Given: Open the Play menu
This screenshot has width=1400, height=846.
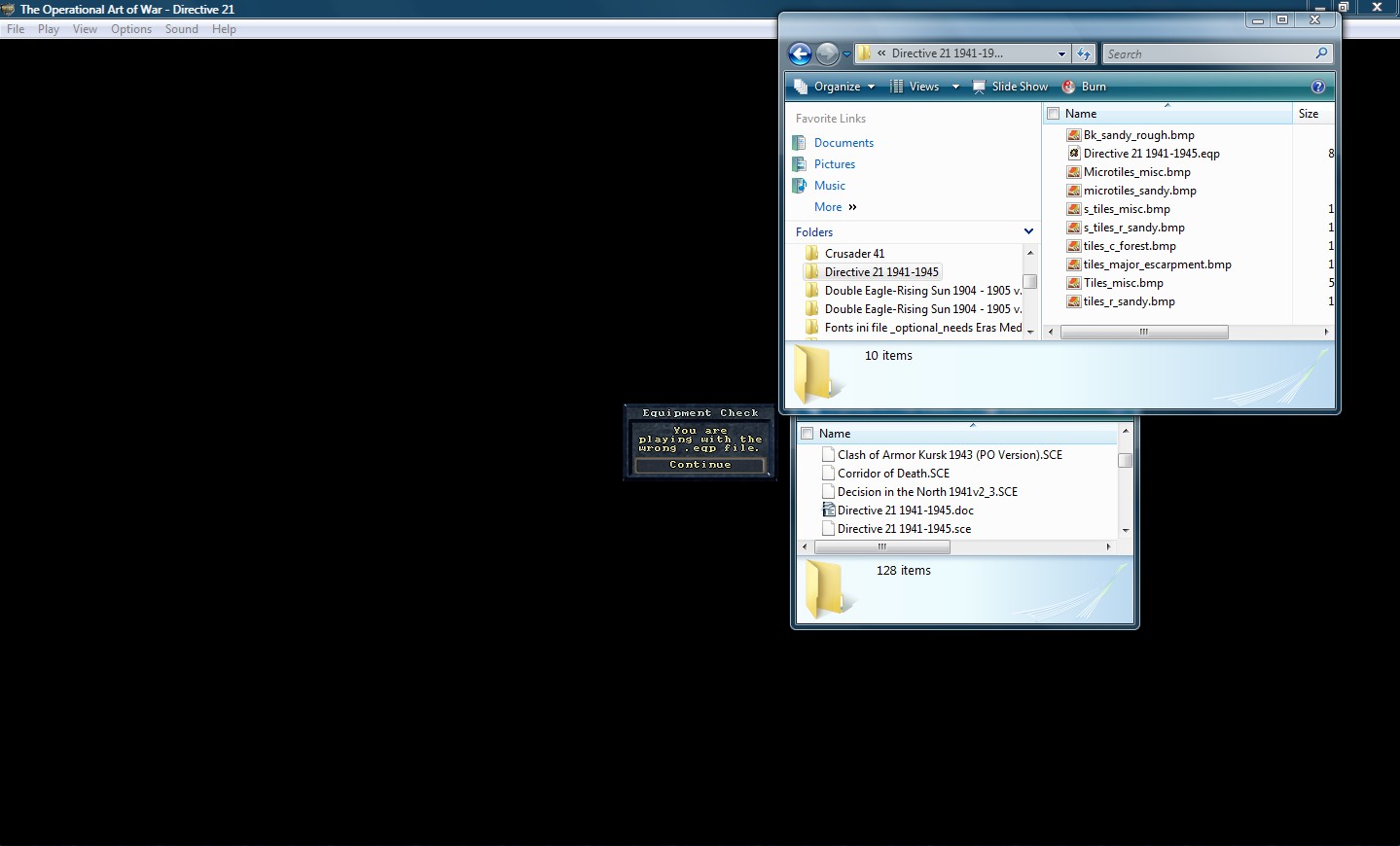Looking at the screenshot, I should pyautogui.click(x=48, y=28).
